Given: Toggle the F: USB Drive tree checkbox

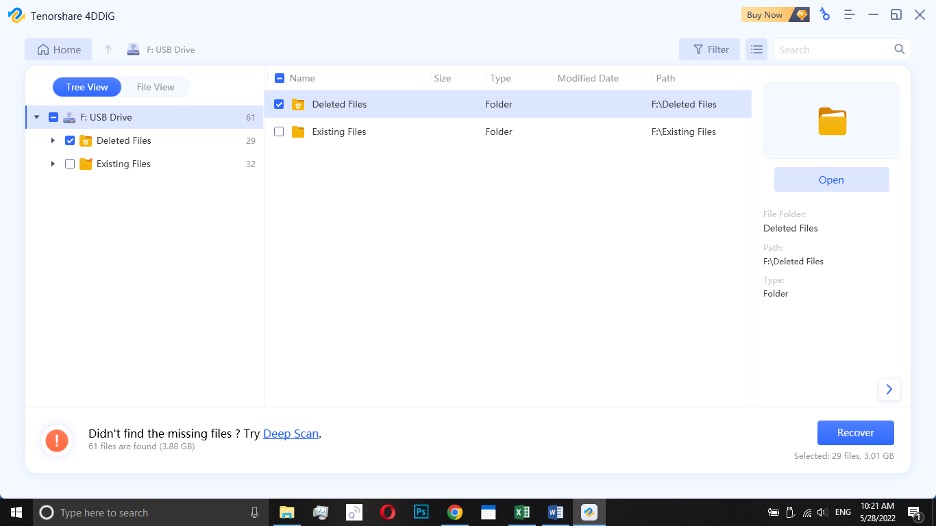Looking at the screenshot, I should coord(53,118).
